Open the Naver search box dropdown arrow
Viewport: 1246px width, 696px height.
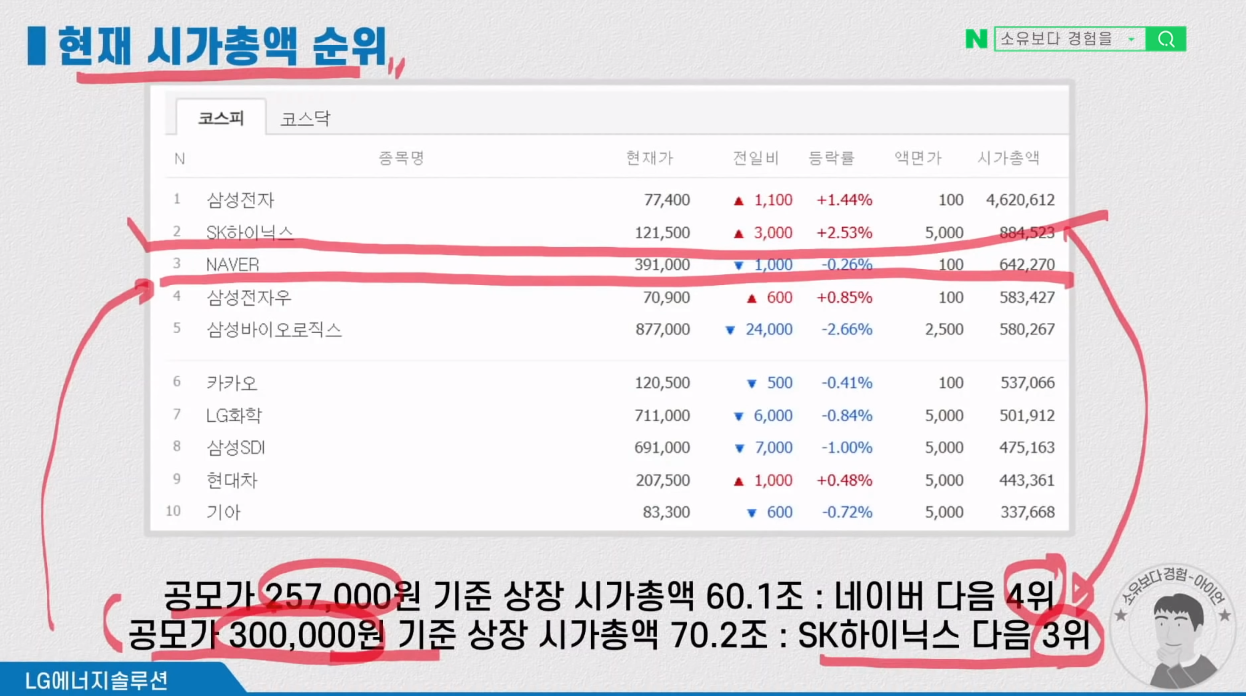tap(1132, 40)
